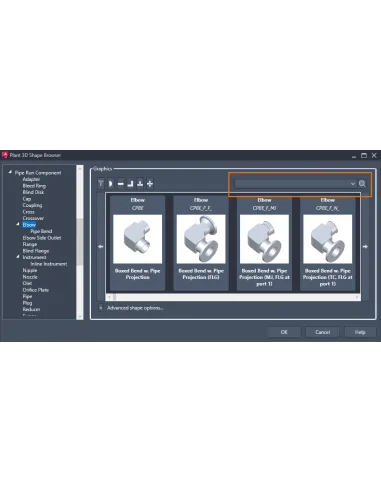Select the half-circle shape filter icon
381x492 pixels.
coord(111,183)
